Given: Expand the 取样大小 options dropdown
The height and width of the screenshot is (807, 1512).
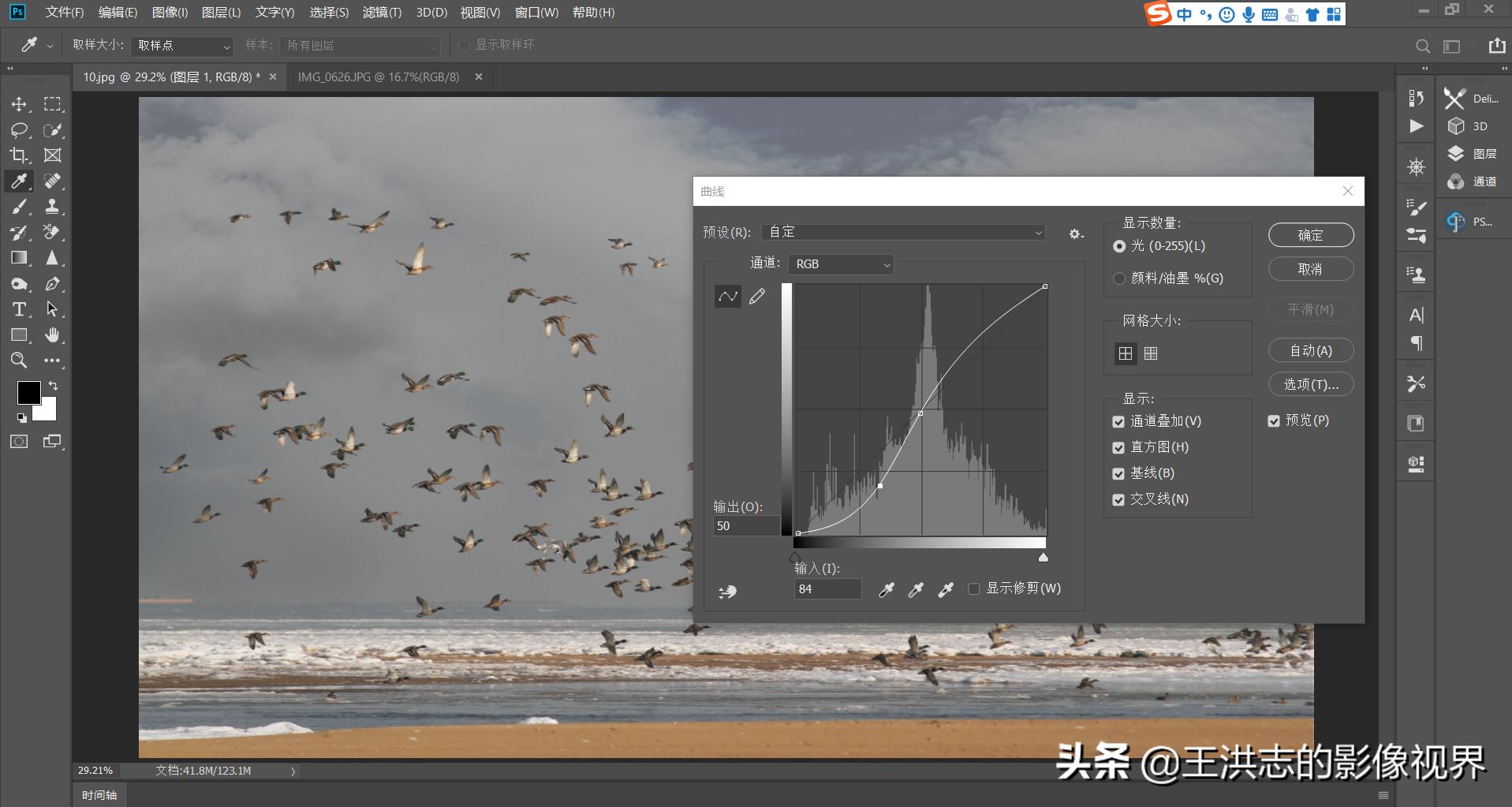Looking at the screenshot, I should point(181,46).
